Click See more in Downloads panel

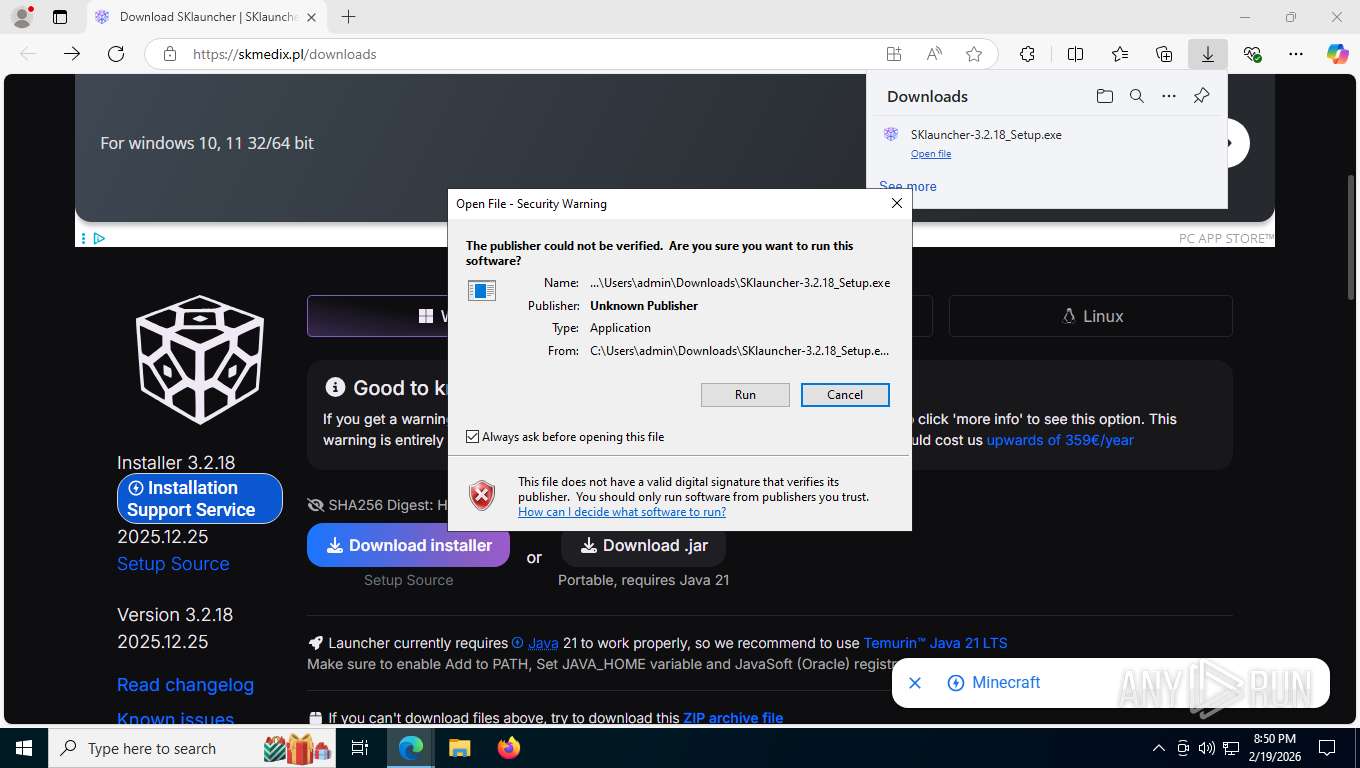point(908,186)
